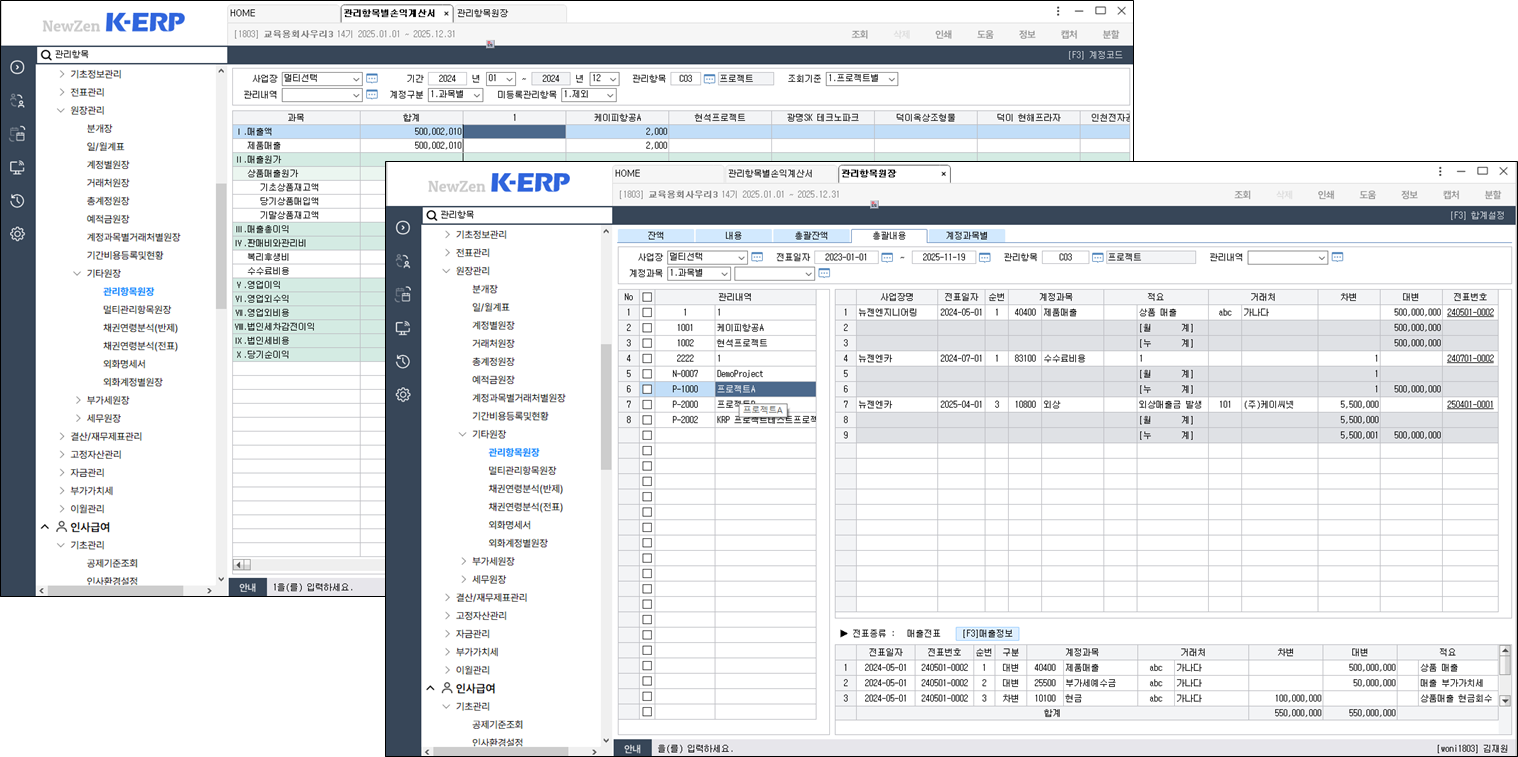Screen dimensions: 1518x757
Task: Open the lookup icon beside the 2025-11-19 date
Action: tap(984, 257)
